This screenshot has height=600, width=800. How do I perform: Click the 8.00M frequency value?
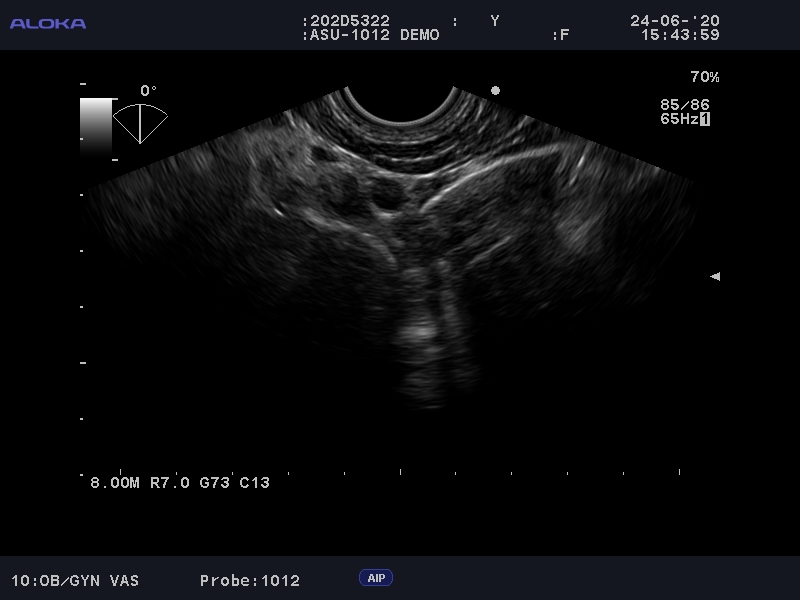[115, 482]
